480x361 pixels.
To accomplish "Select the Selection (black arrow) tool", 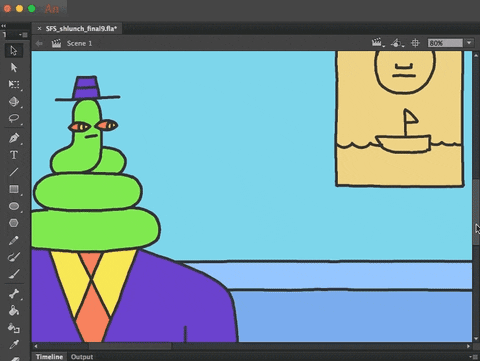I will pos(14,51).
